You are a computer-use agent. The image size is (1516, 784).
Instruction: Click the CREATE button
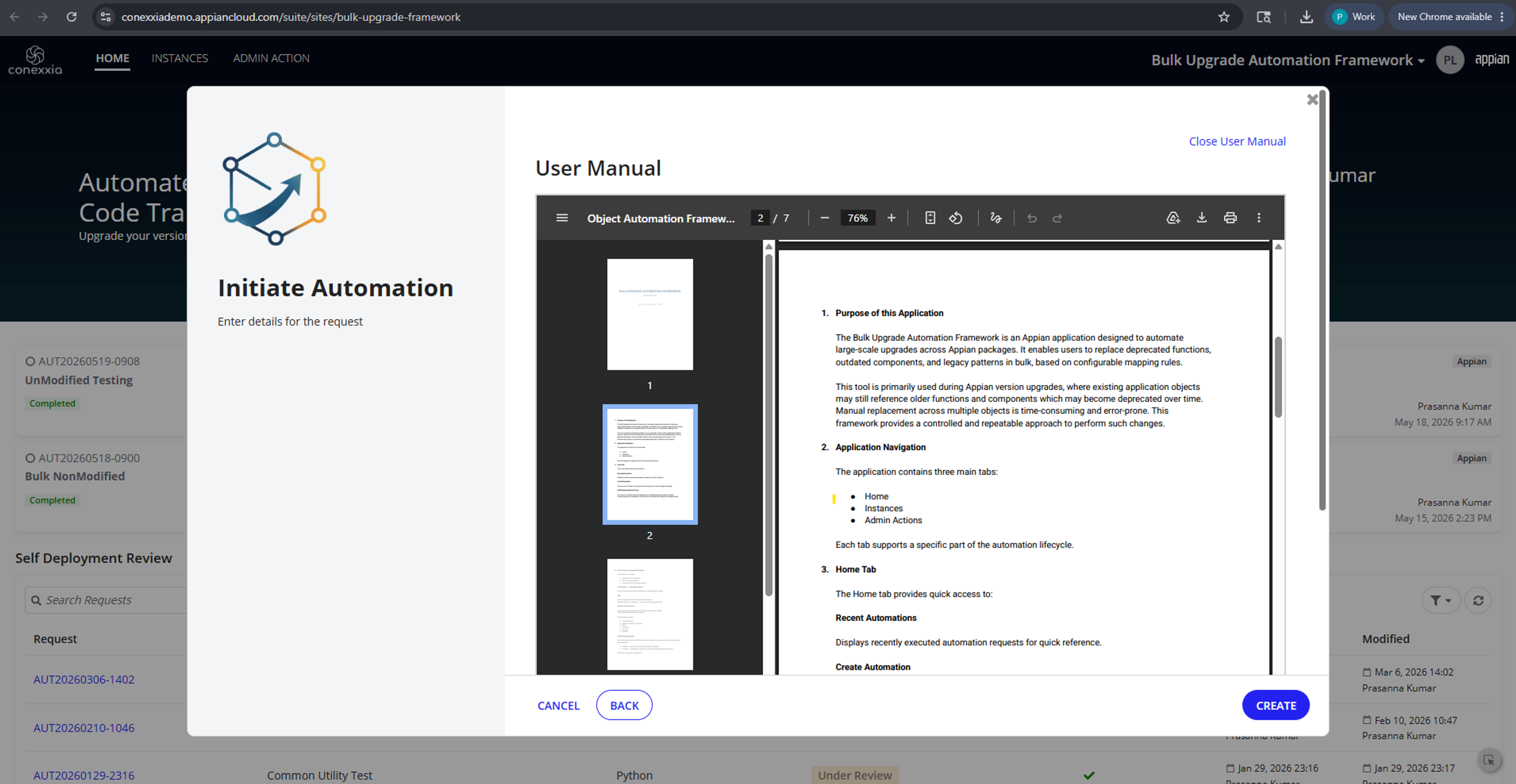pyautogui.click(x=1275, y=705)
